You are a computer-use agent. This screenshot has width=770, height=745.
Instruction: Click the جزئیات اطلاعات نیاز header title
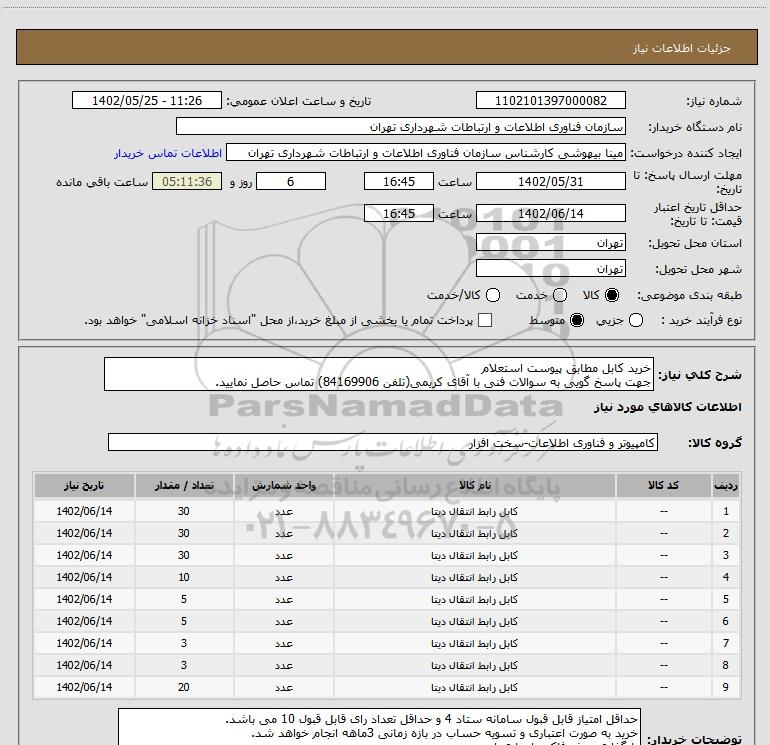tap(681, 48)
